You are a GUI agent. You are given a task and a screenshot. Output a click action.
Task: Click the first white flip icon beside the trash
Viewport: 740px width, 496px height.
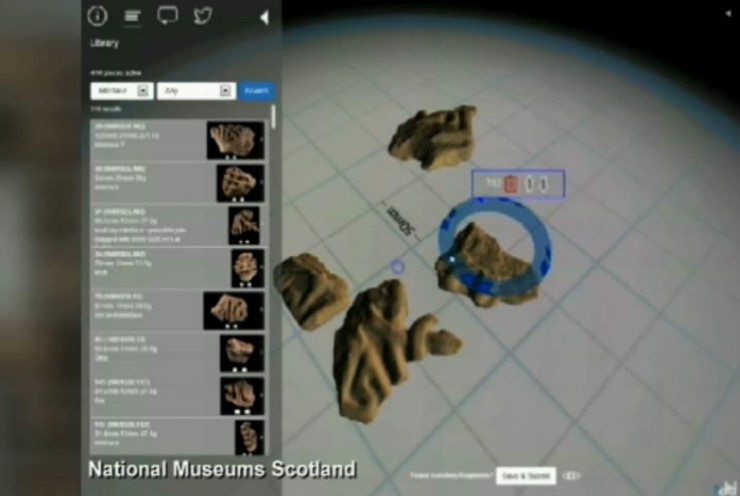click(x=529, y=184)
